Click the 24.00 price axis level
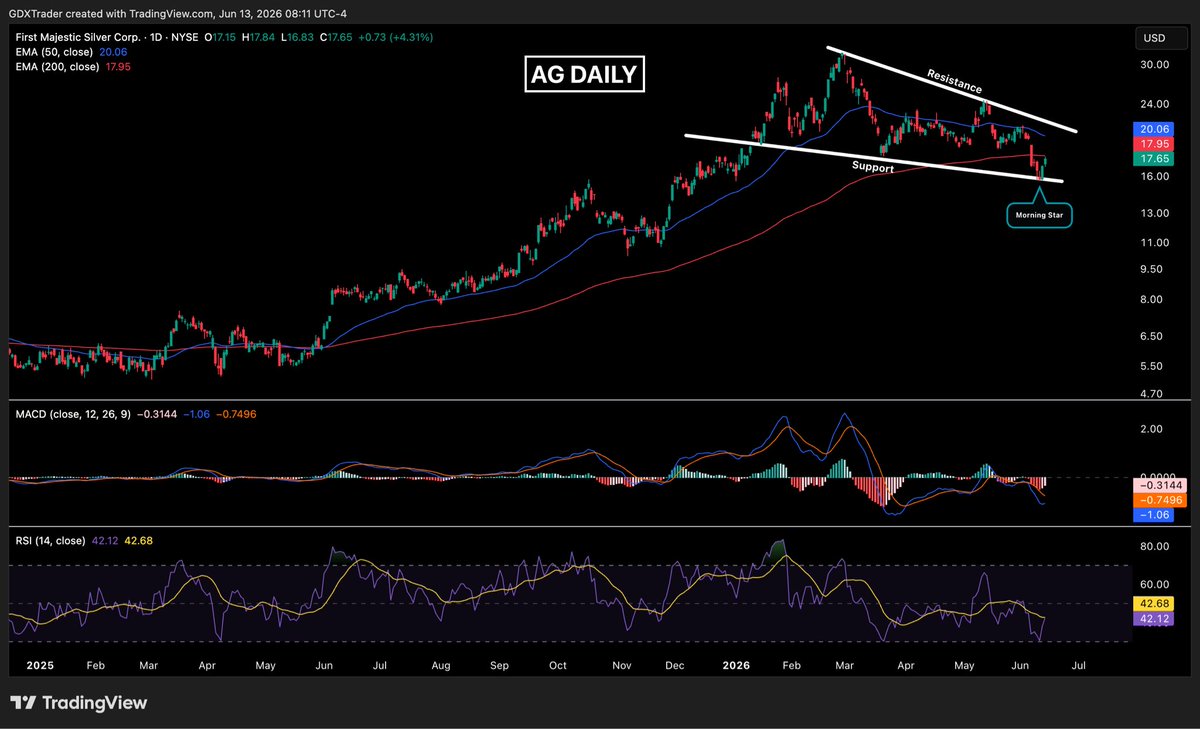The image size is (1200, 729). (1156, 103)
